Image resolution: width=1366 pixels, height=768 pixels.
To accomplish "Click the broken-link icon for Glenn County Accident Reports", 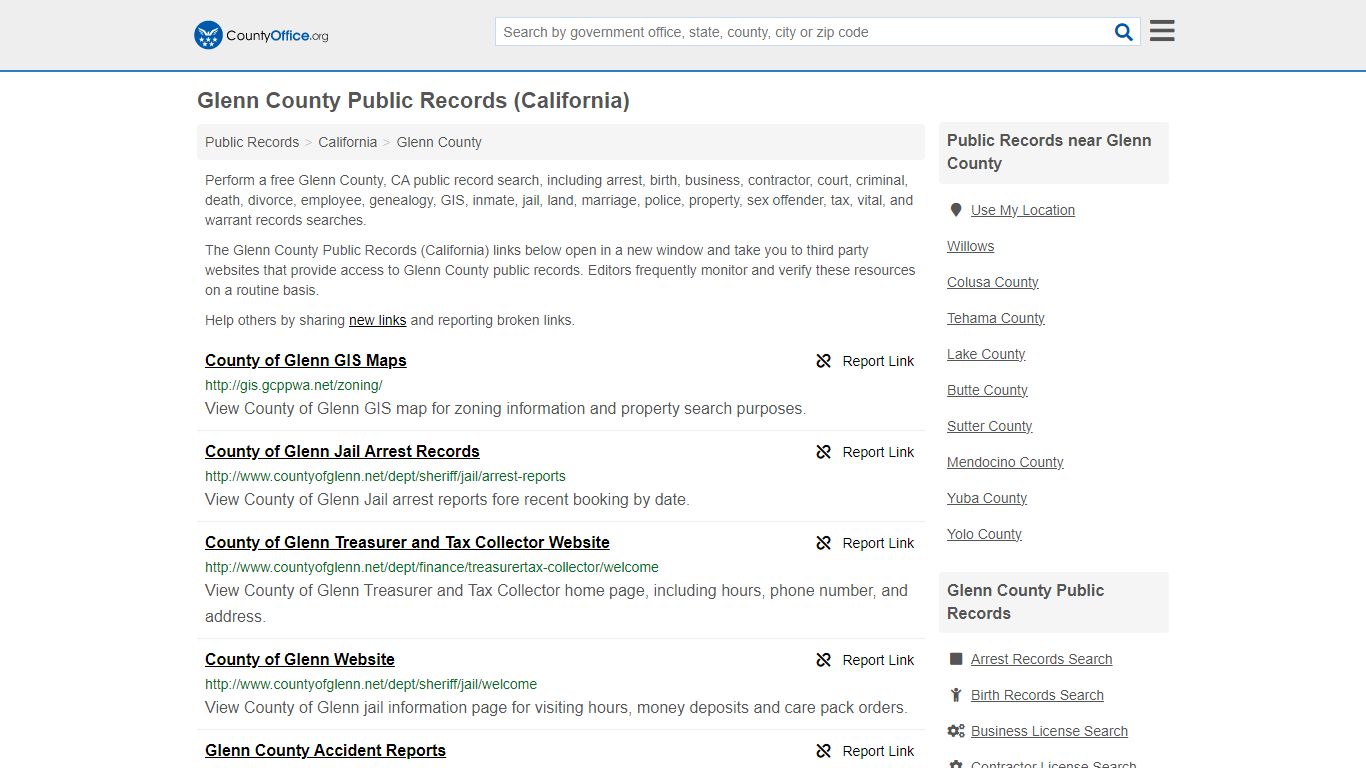I will tap(824, 751).
